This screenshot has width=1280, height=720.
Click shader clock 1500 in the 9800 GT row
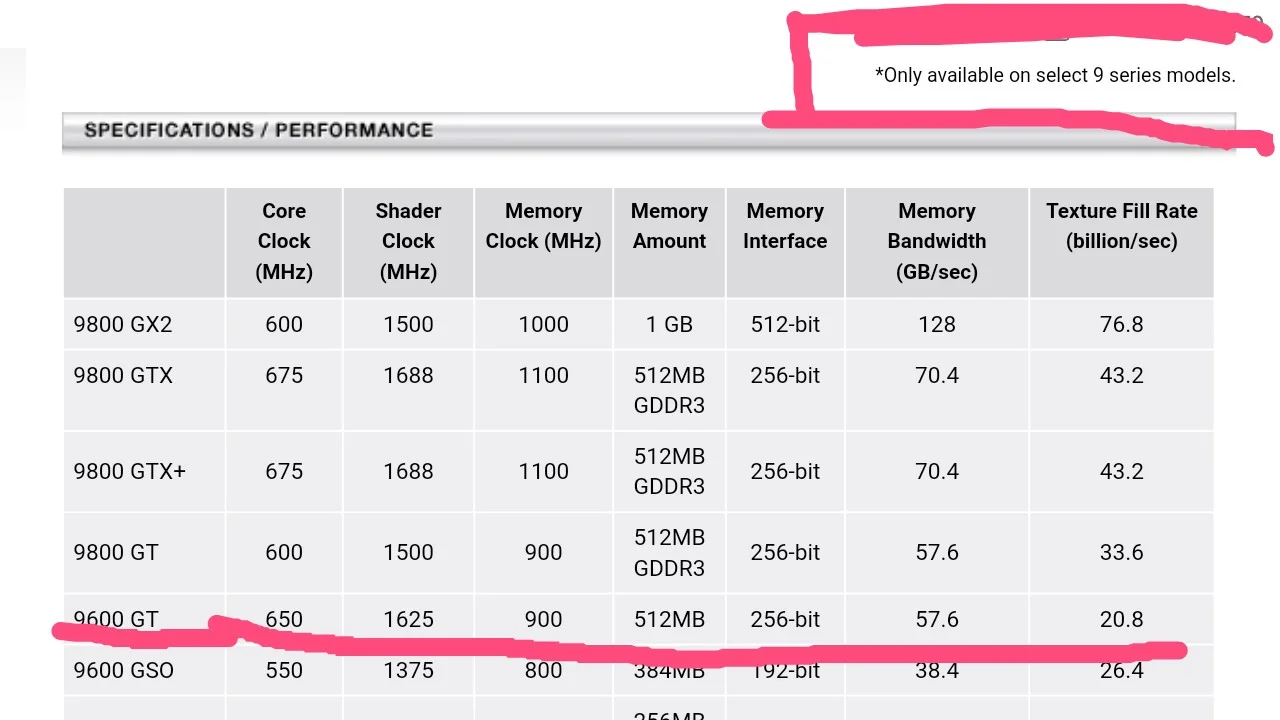click(x=408, y=552)
